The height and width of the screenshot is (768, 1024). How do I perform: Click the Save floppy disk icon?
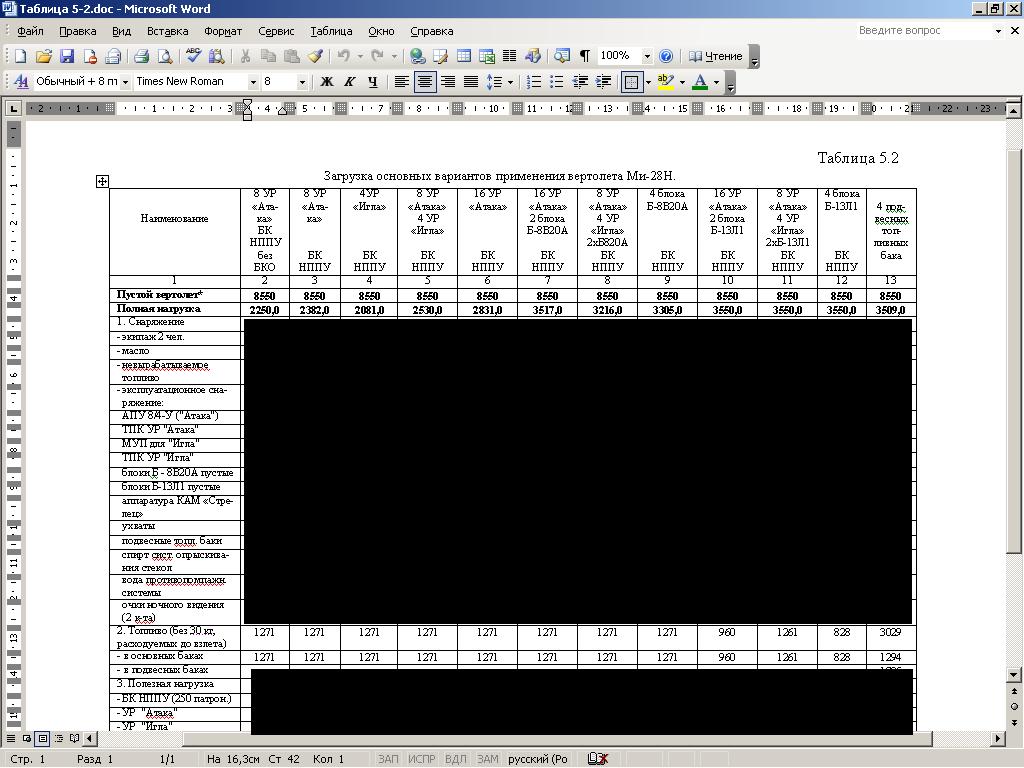tap(67, 56)
